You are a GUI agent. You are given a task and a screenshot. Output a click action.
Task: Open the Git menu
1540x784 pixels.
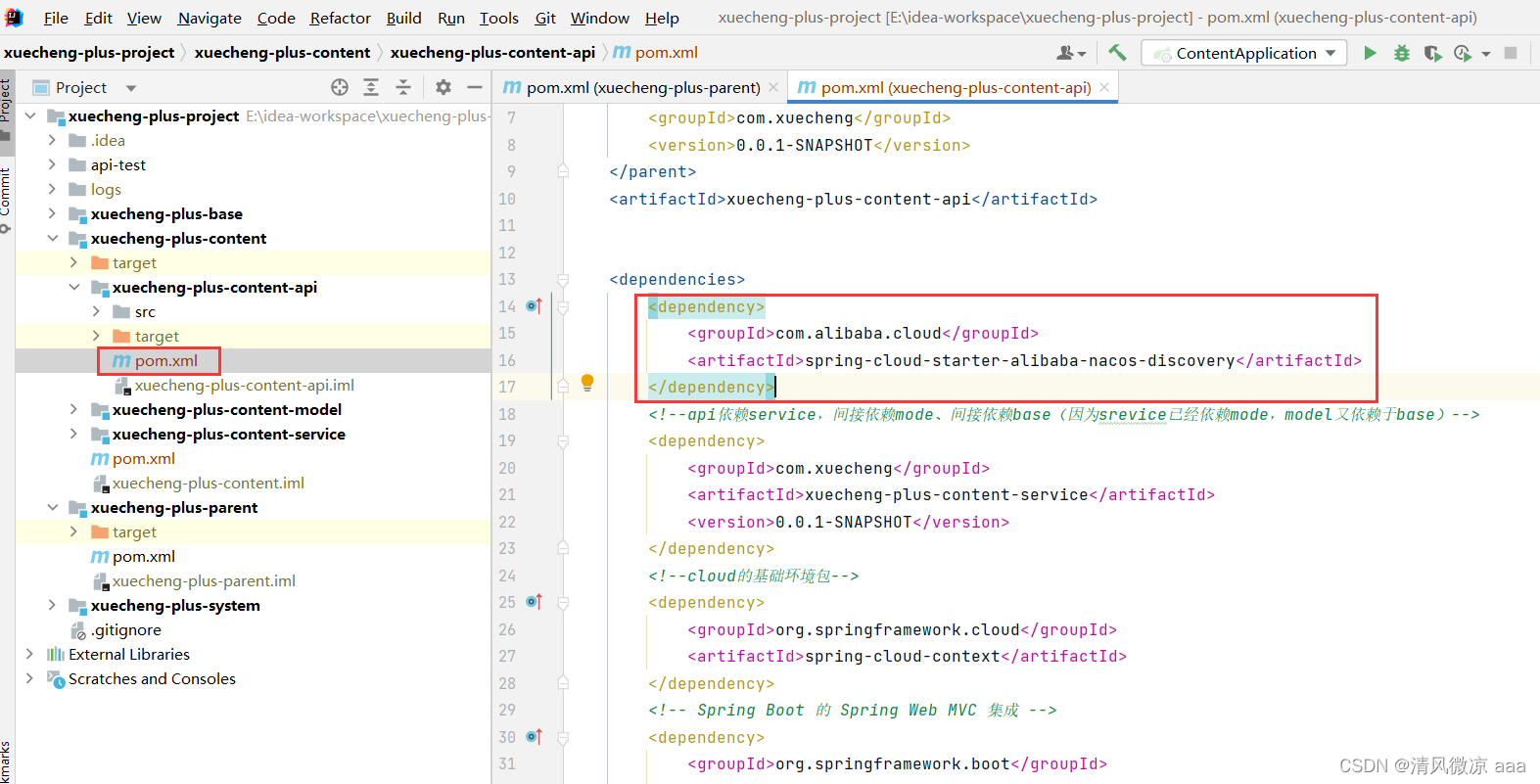pyautogui.click(x=545, y=18)
